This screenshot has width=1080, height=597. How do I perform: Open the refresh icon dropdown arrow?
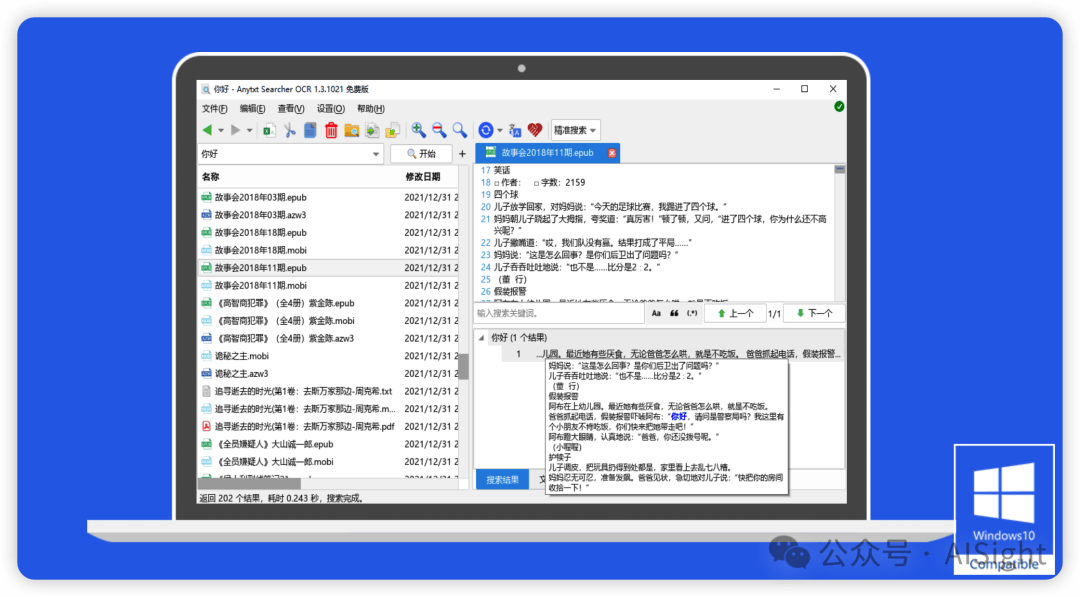click(x=500, y=130)
